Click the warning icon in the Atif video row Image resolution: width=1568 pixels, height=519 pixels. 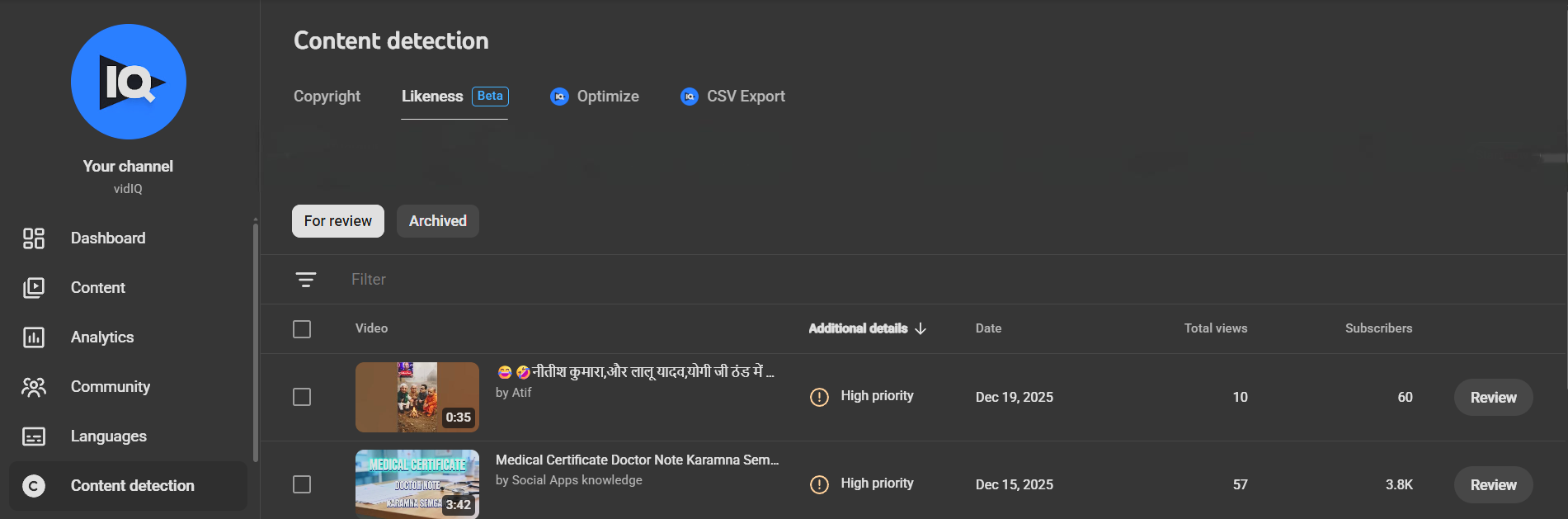click(x=819, y=397)
